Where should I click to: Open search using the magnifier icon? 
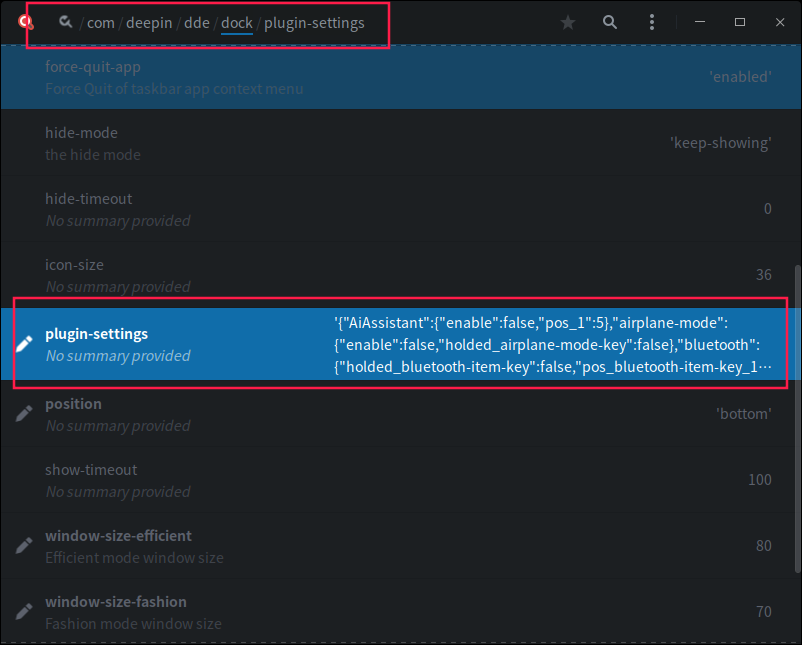(609, 22)
